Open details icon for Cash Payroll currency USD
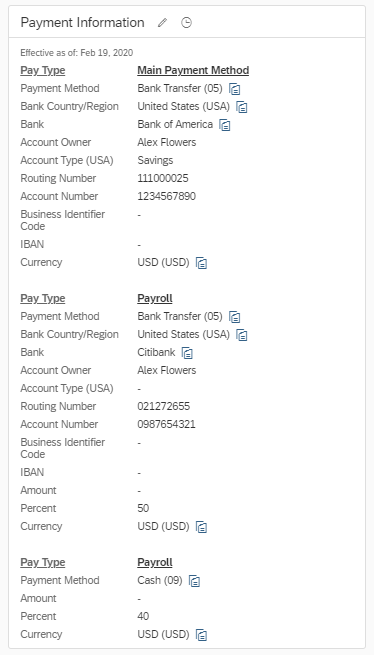This screenshot has width=375, height=656. coord(202,635)
